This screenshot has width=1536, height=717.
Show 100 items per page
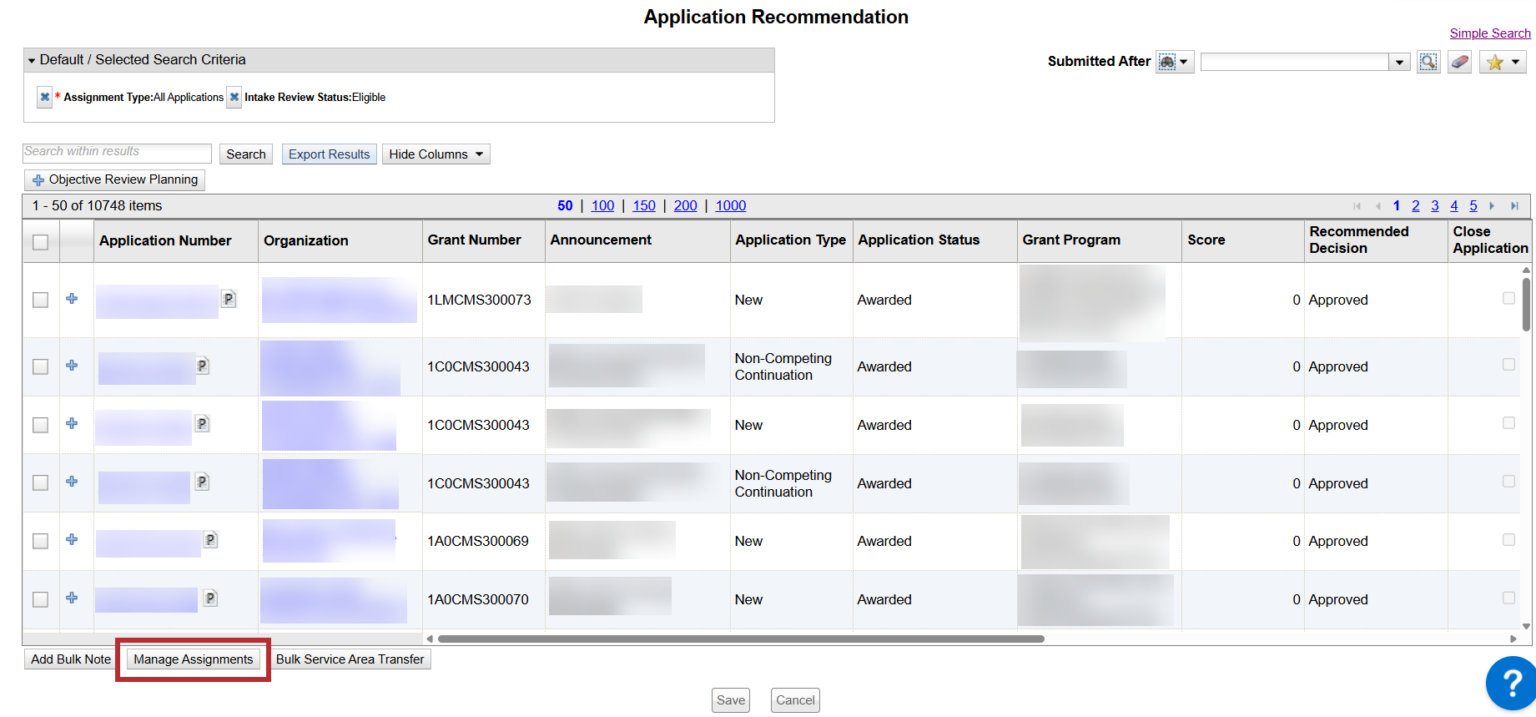pos(602,206)
